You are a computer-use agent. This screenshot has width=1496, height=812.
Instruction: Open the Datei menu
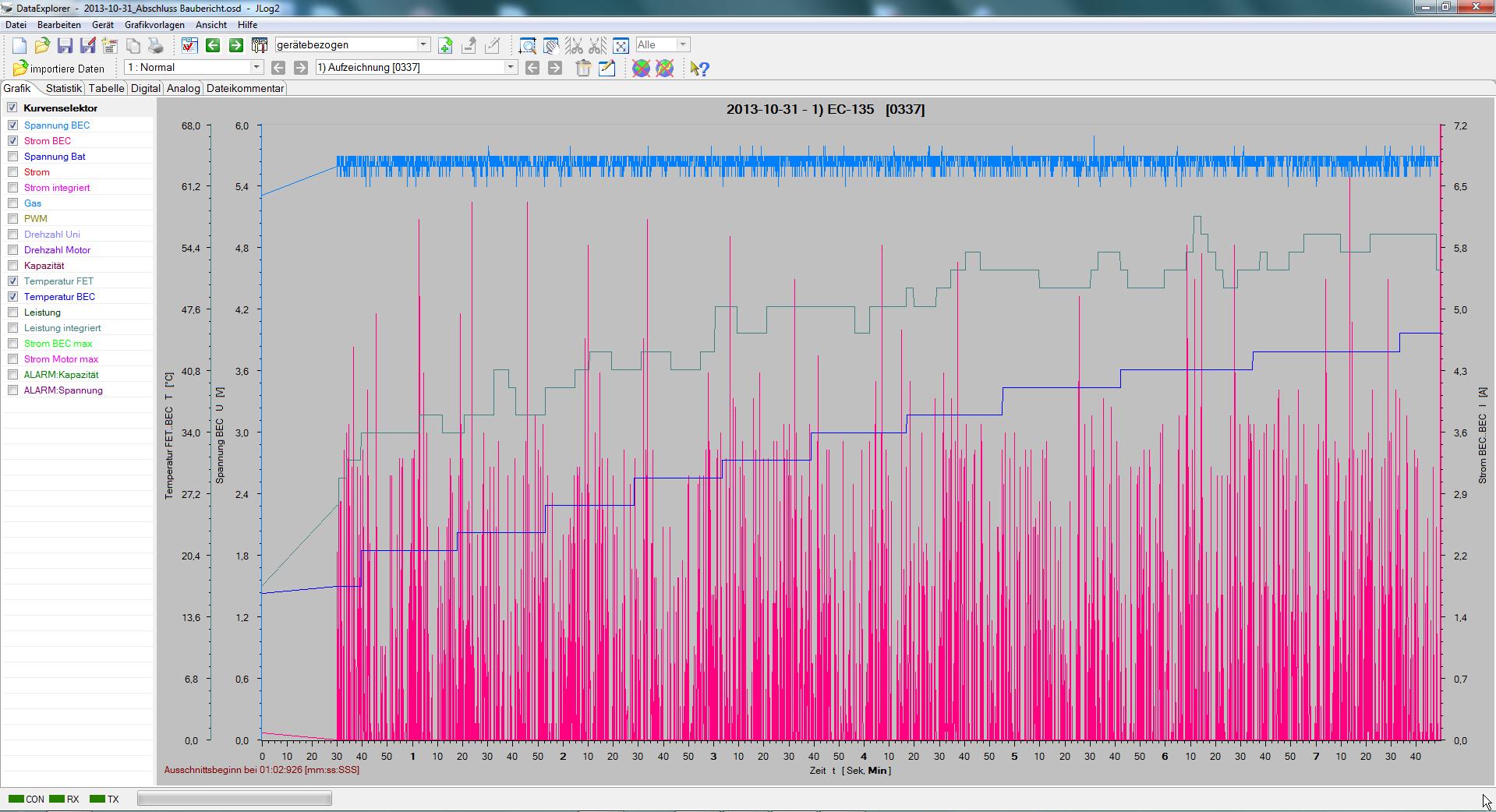point(16,25)
